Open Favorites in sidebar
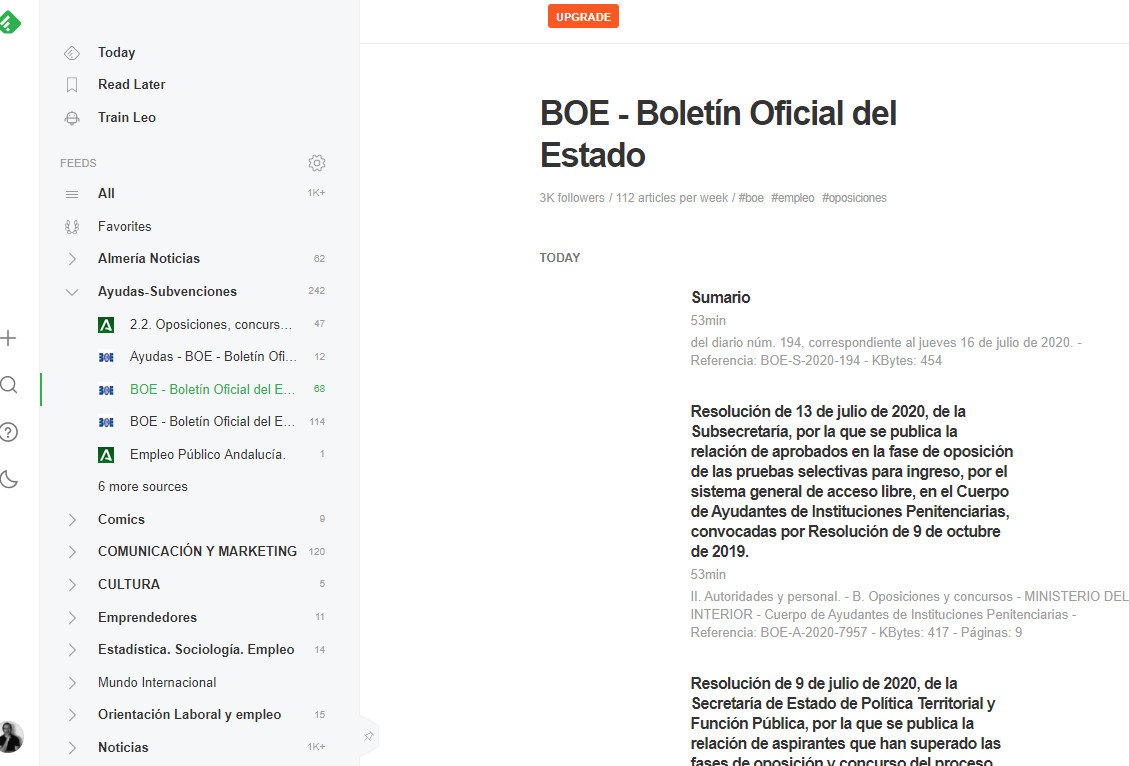Screen dimensions: 1129x766 pos(125,226)
